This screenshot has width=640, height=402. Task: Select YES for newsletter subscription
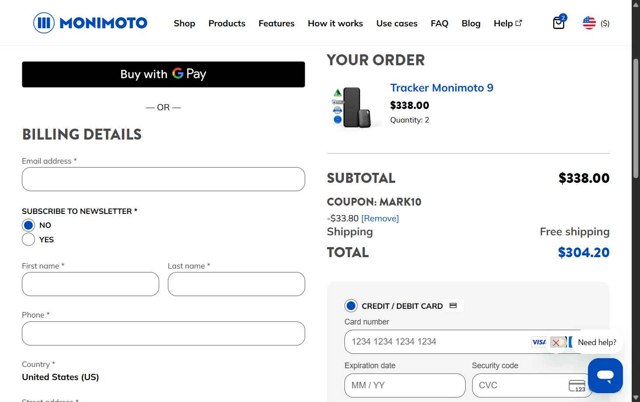pos(28,239)
